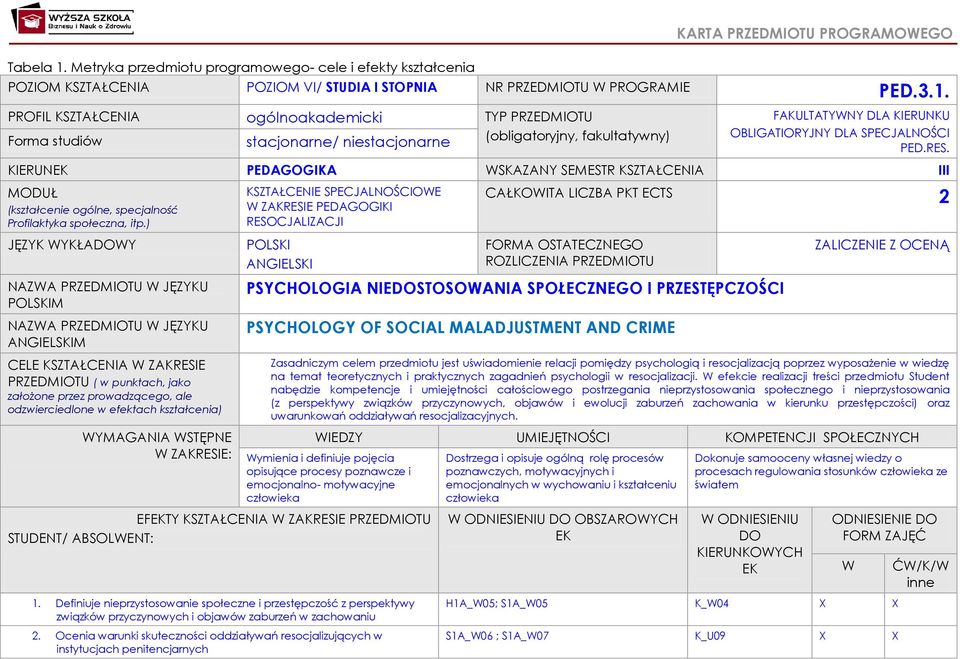Click the paragraph starting 'Zasadniczym celem przedmiotu'
Screen dimensions: 960x659
click(x=610, y=390)
